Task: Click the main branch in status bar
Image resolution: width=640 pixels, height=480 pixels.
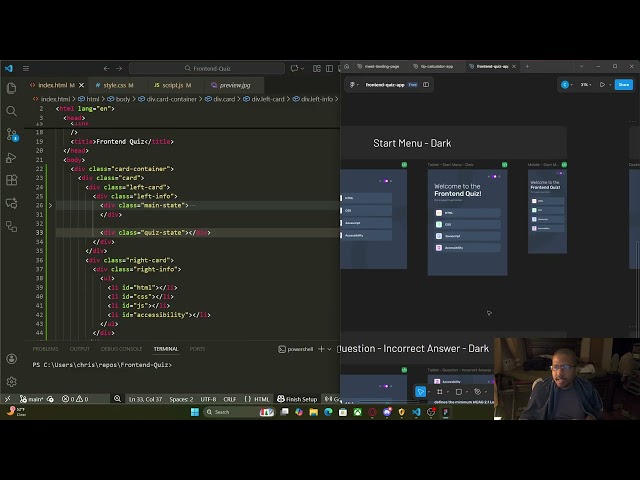Action: [x=32, y=399]
